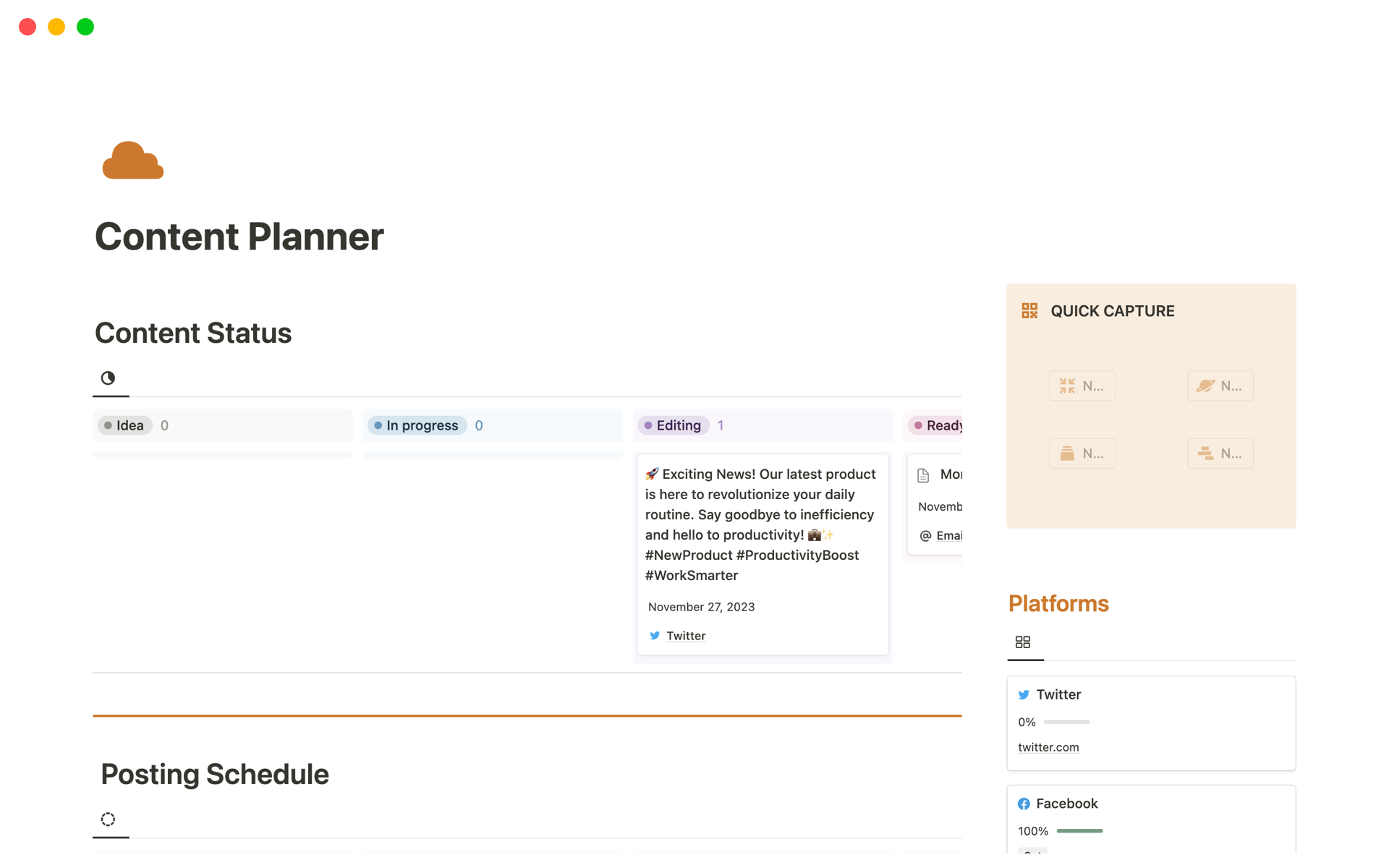Viewport: 1389px width, 868px height.
Task: Click the orange grid icon beside QUICK CAPTURE
Action: (1029, 310)
